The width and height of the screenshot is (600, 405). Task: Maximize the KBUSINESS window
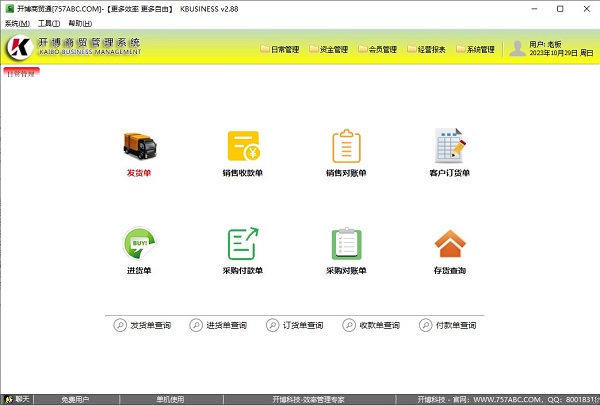click(560, 8)
